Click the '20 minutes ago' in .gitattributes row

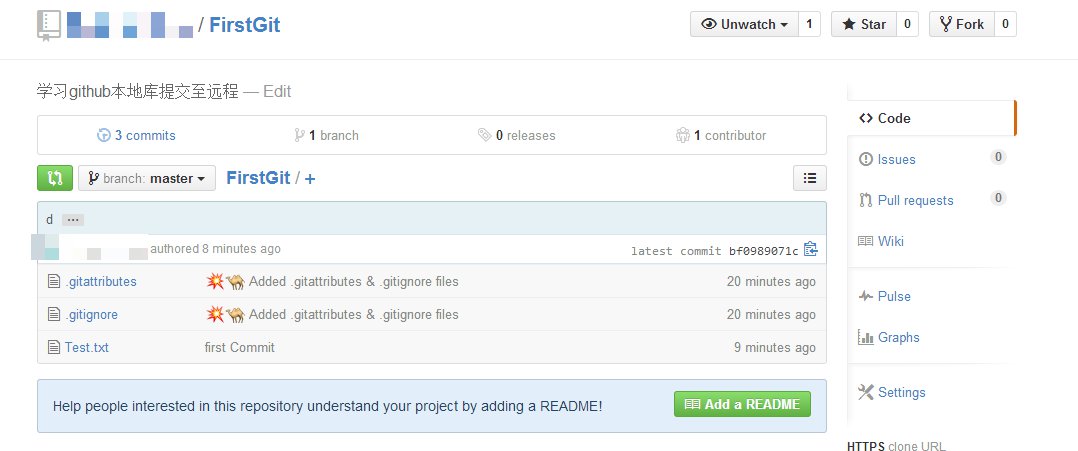[x=771, y=281]
